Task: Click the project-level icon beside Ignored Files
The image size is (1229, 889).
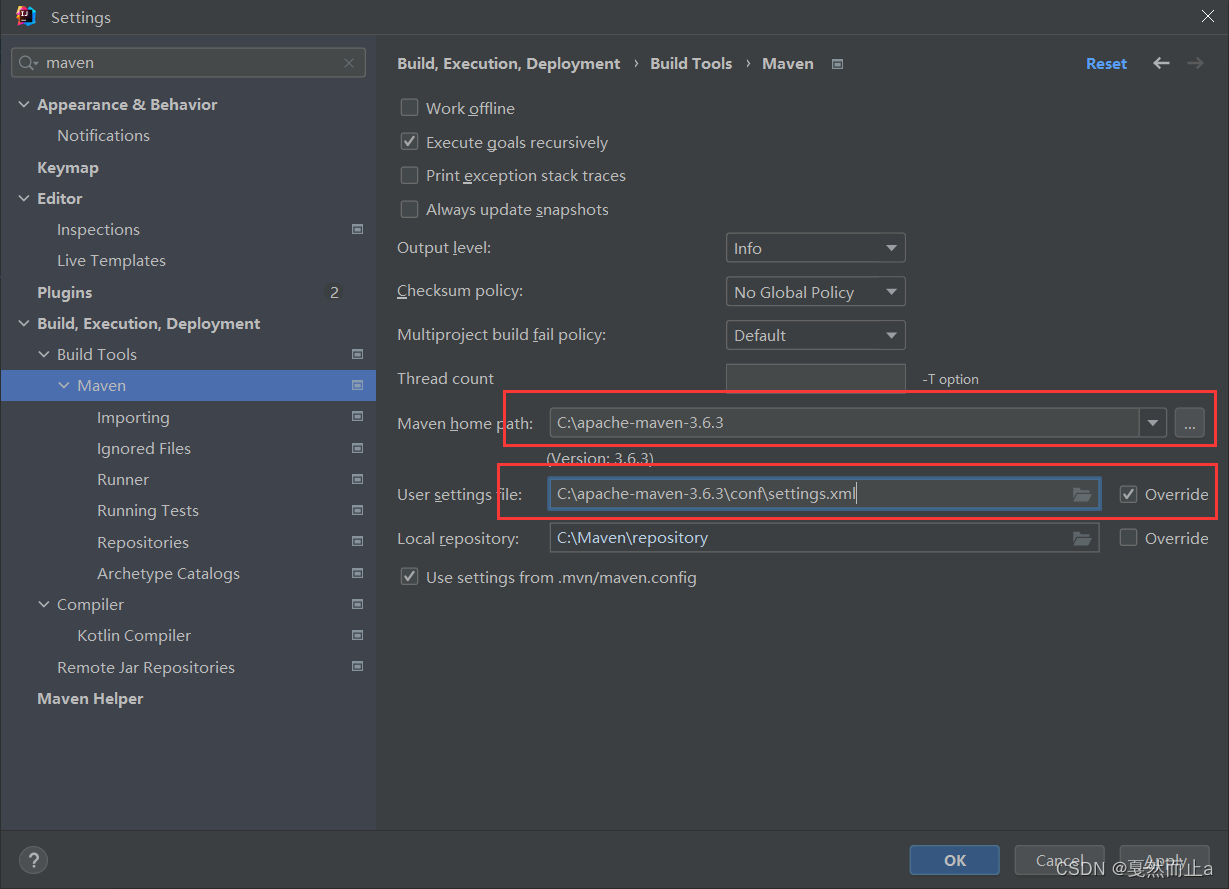Action: tap(357, 448)
